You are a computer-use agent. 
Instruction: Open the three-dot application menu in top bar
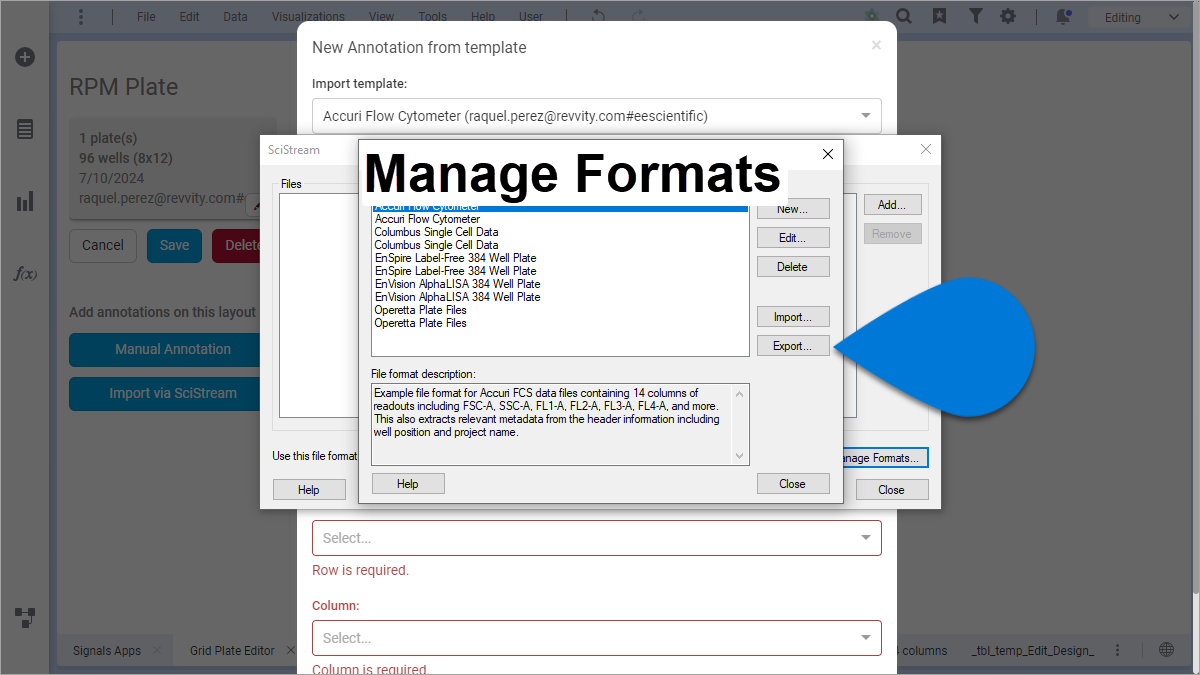[81, 17]
